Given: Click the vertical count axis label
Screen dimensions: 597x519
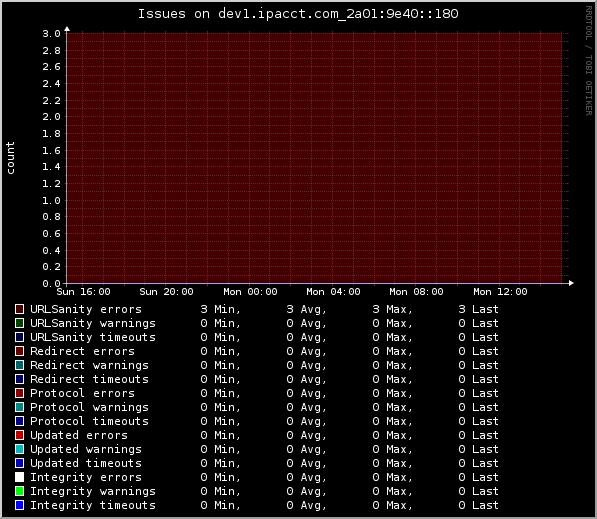Looking at the screenshot, I should point(10,158).
